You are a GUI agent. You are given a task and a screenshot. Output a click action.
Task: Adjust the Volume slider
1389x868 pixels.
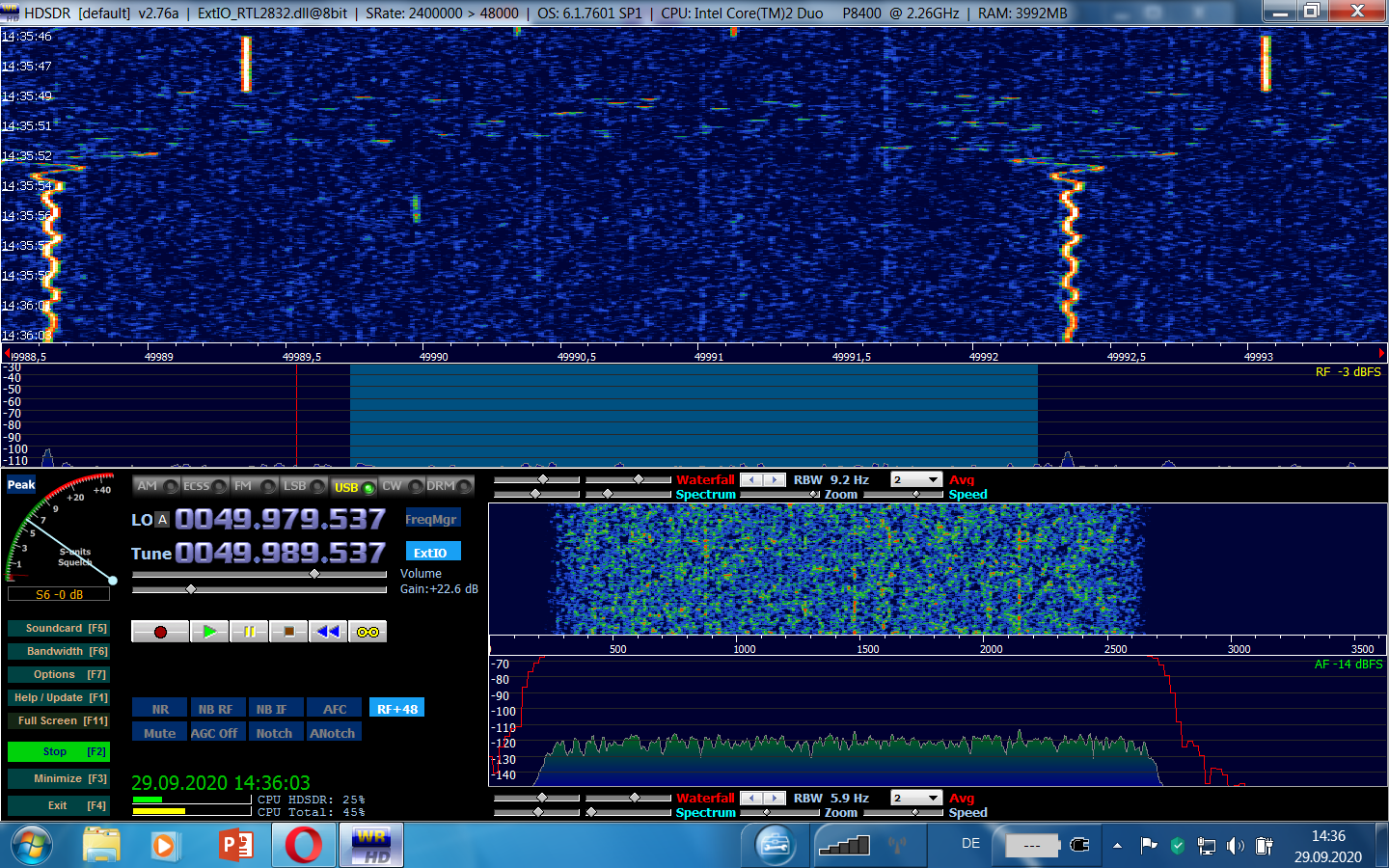[259, 574]
